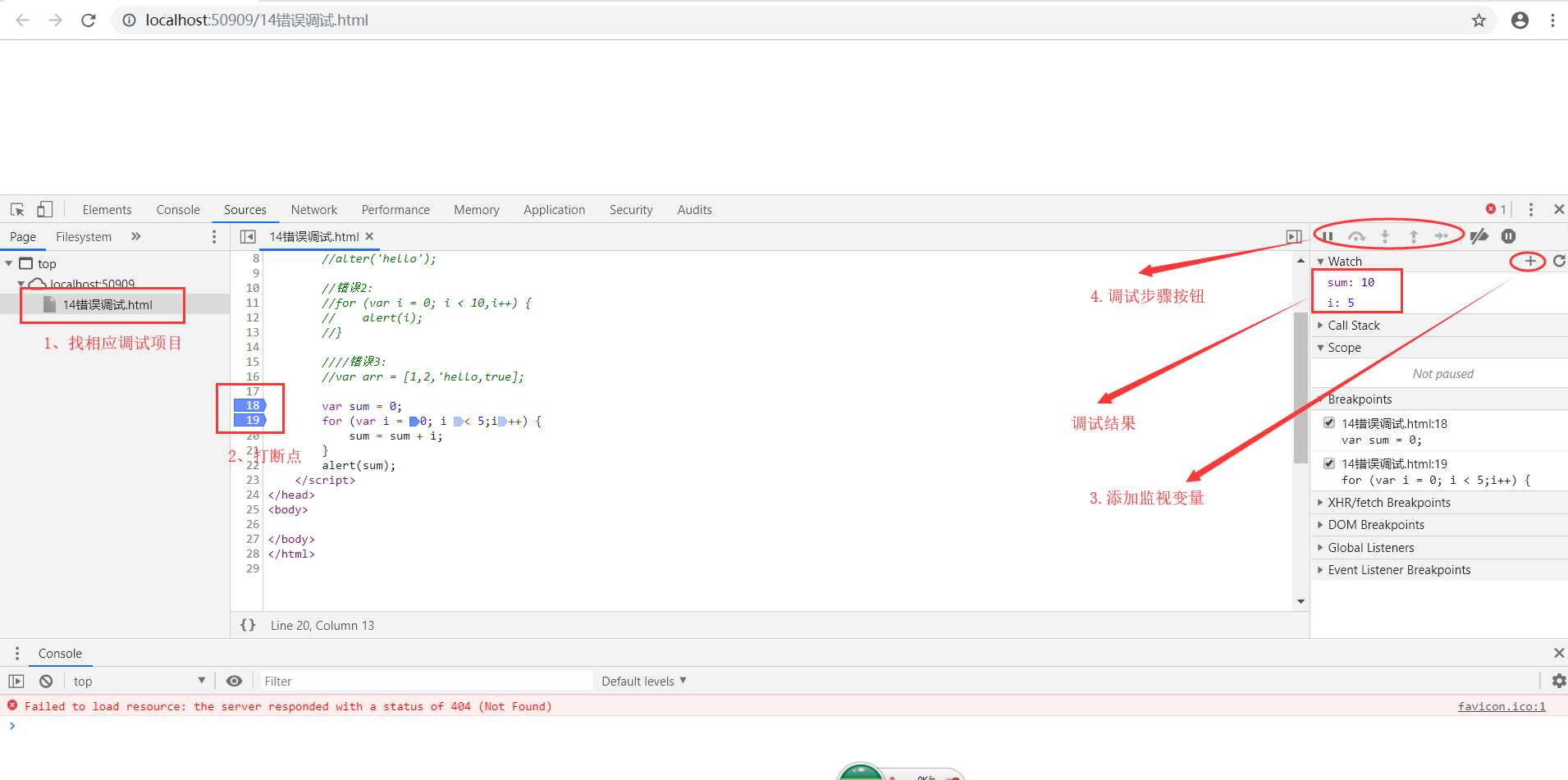The width and height of the screenshot is (1568, 780).
Task: Click the source editor vertical scrollbar
Action: [1301, 388]
